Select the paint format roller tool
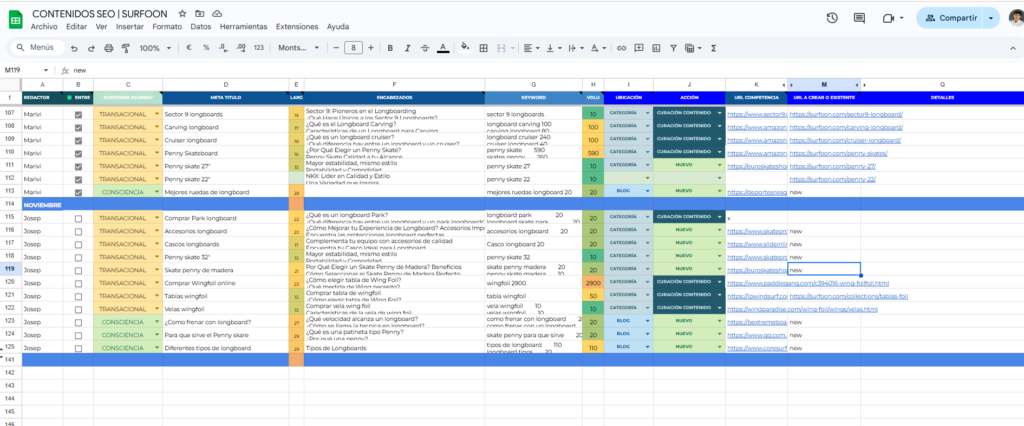 coord(123,47)
